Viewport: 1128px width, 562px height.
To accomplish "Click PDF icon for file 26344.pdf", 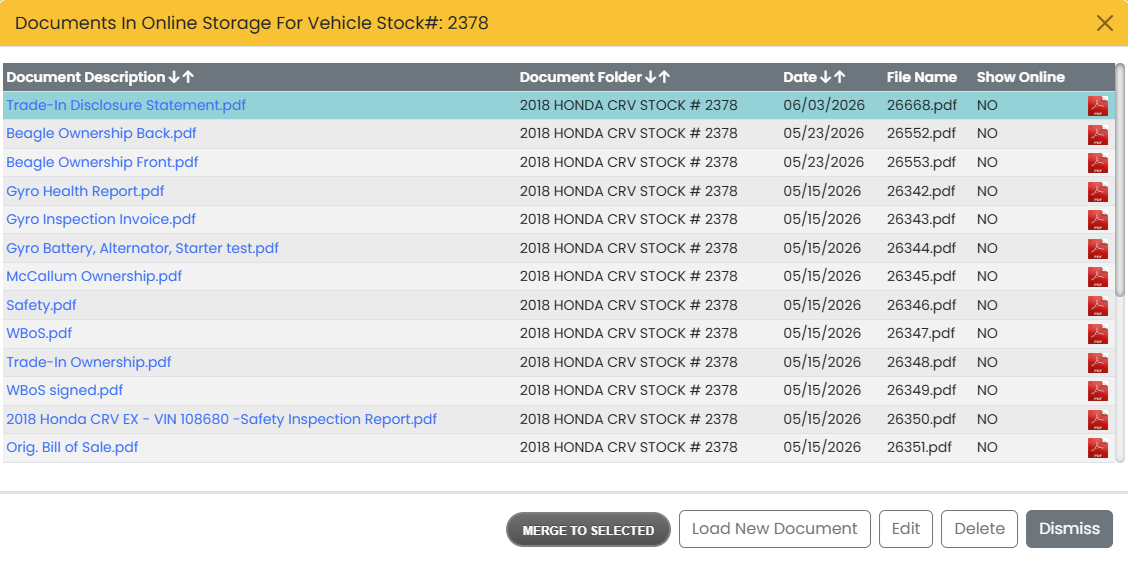I will pyautogui.click(x=1097, y=248).
